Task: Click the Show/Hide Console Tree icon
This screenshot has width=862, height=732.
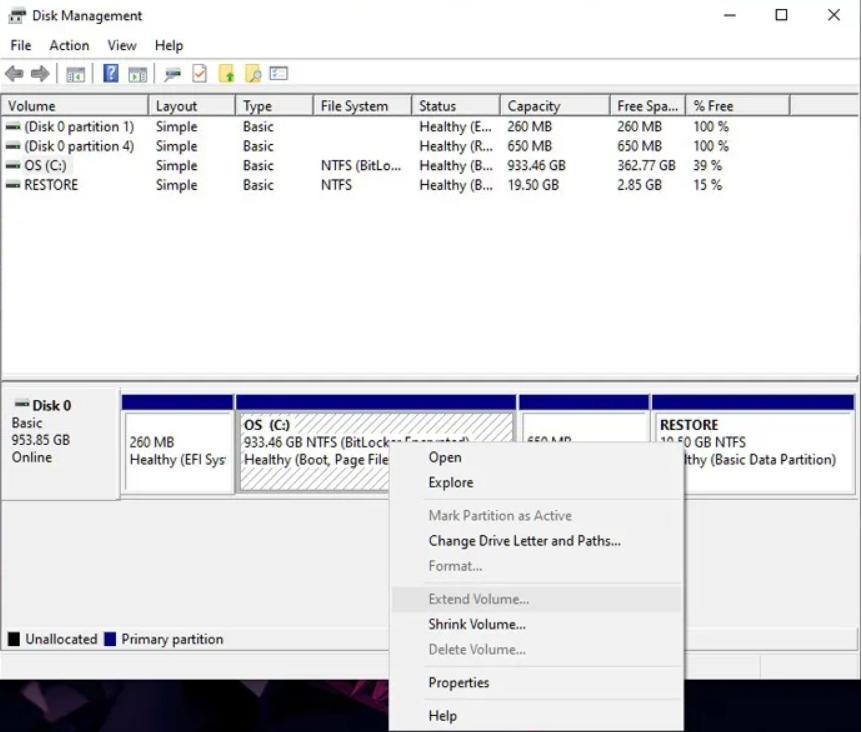Action: click(x=75, y=74)
